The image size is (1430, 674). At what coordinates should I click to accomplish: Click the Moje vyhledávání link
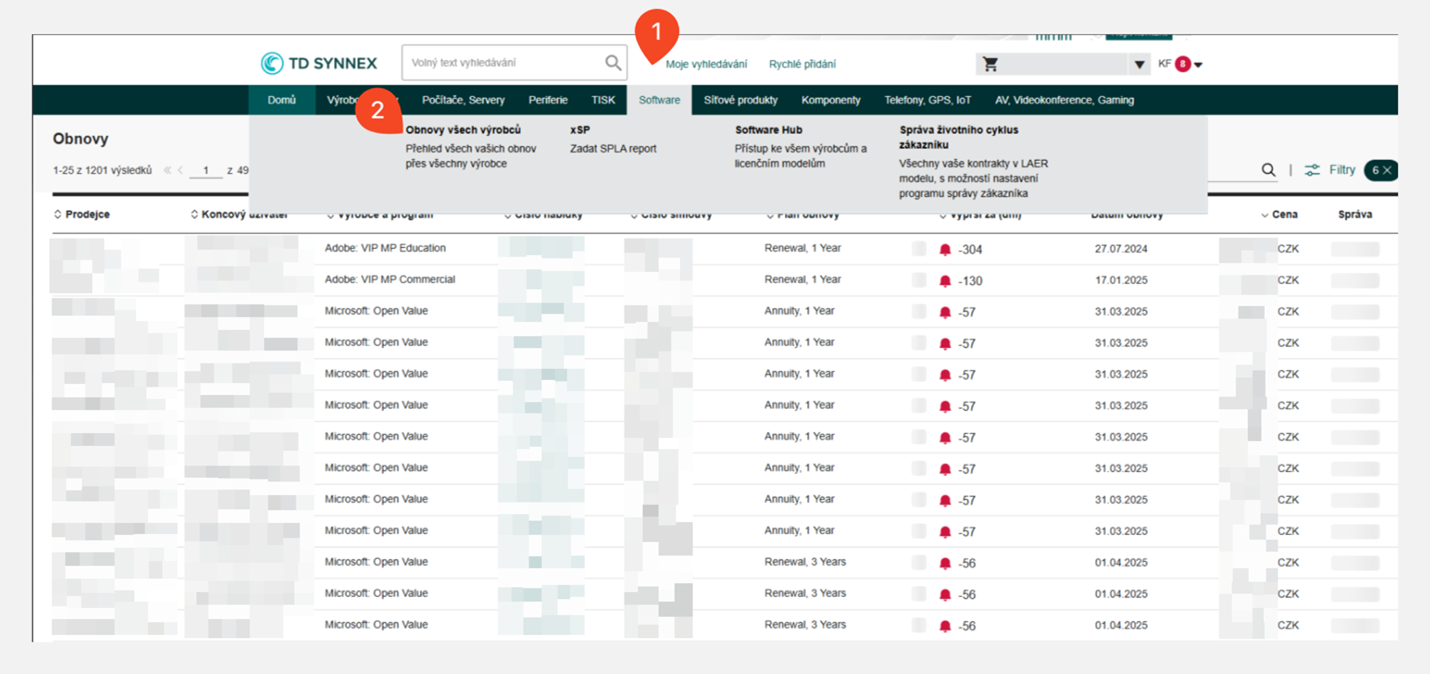(x=706, y=64)
